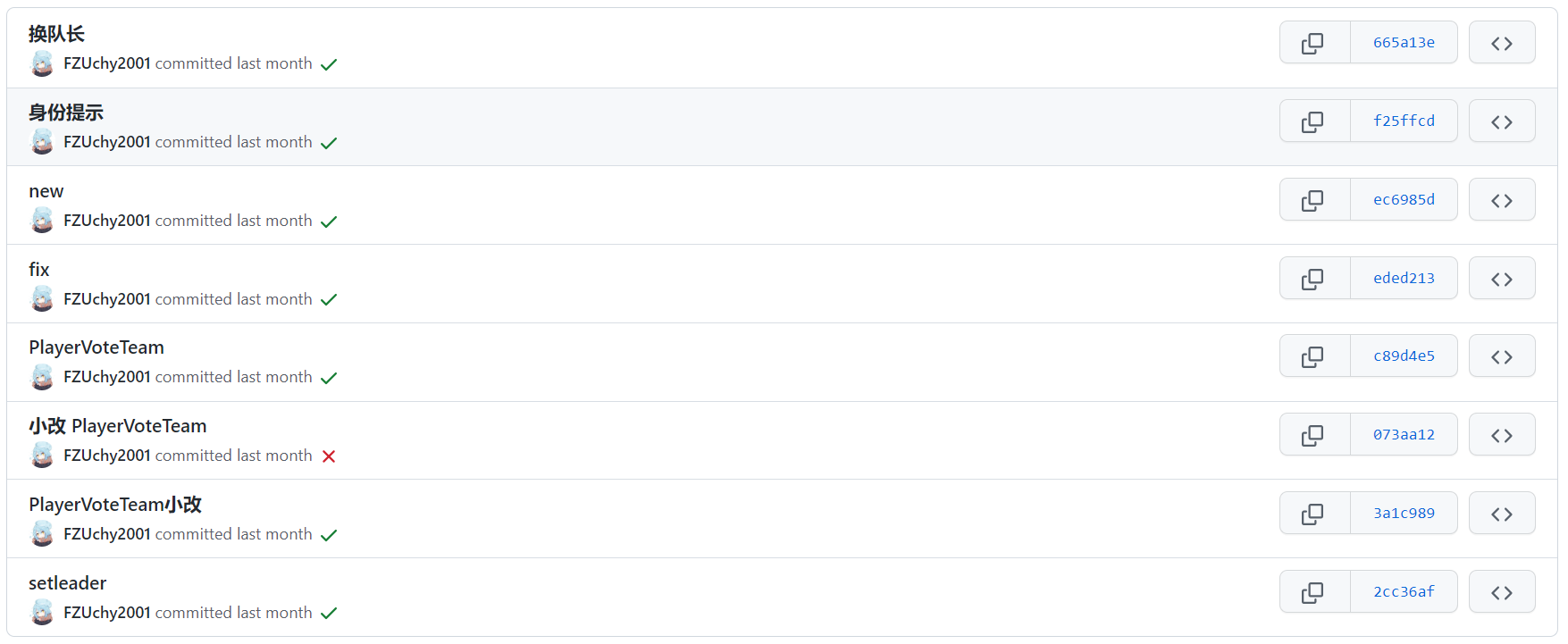Show failed check details for 小改 PlayerVoteTeam commit

329,456
